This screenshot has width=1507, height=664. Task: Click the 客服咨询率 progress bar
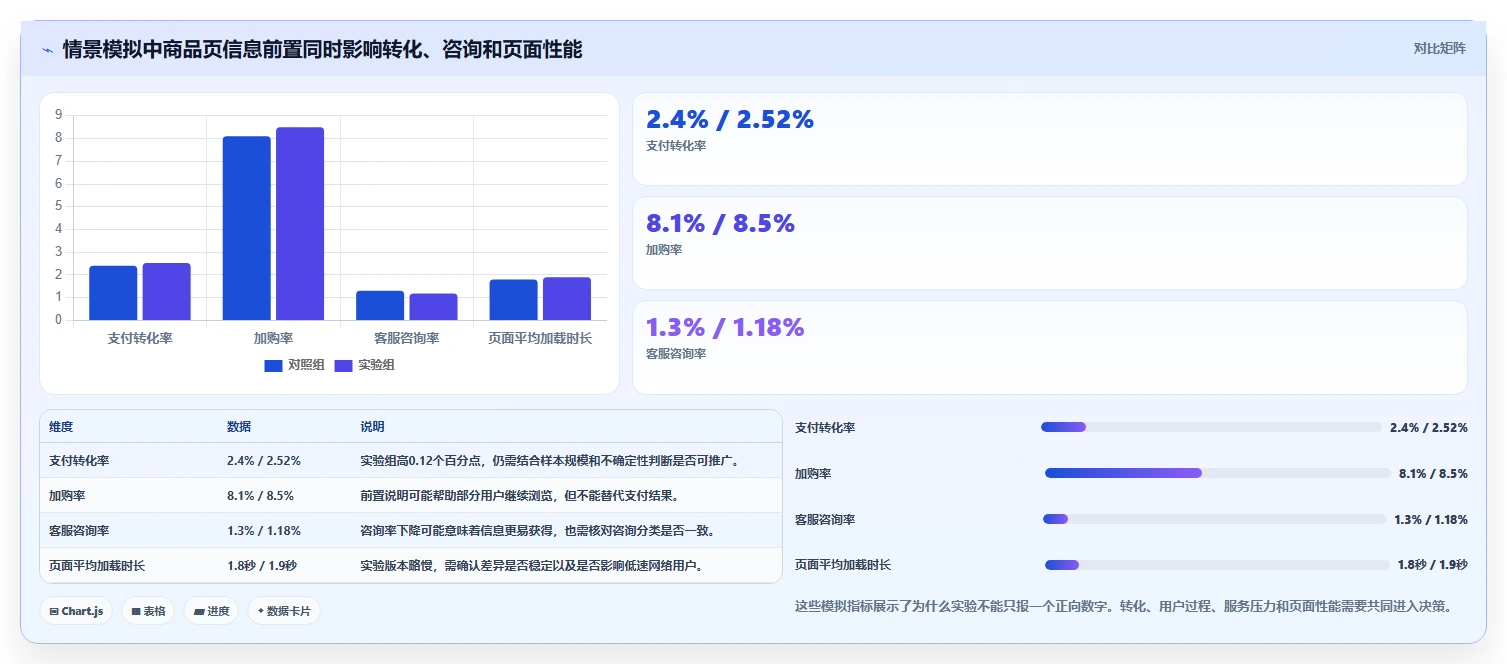(x=1214, y=519)
